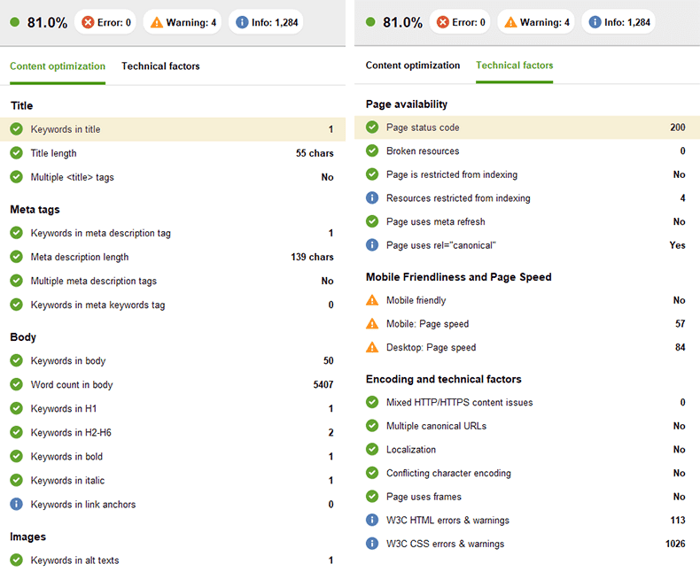Click the info icon beside Resources restricted from indexing
Screen dimensions: 700x587
pos(372,198)
